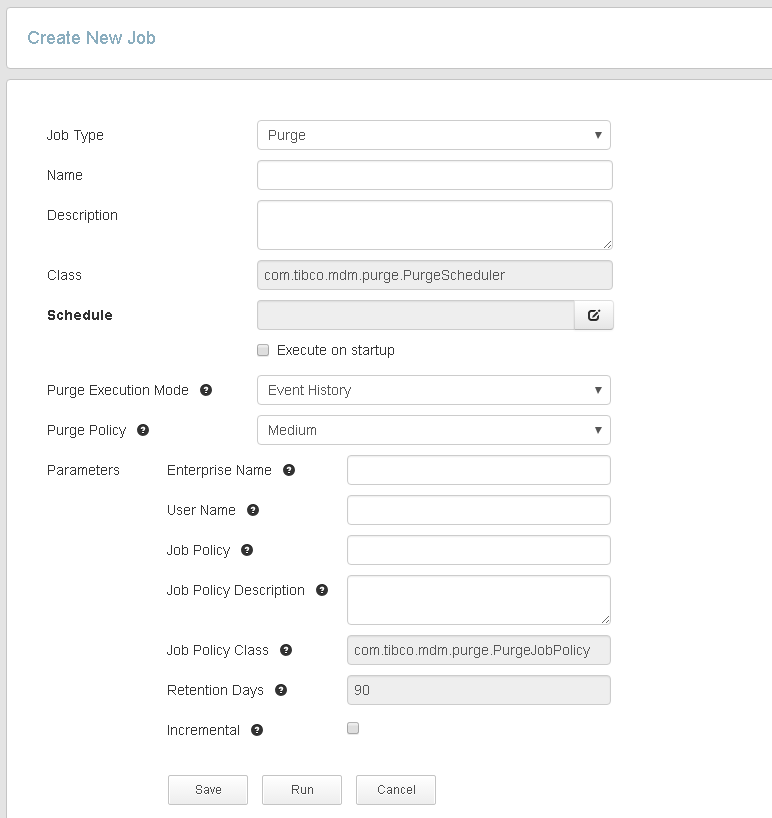Click the schedule edit icon button
Viewport: 772px width, 818px height.
click(x=593, y=315)
